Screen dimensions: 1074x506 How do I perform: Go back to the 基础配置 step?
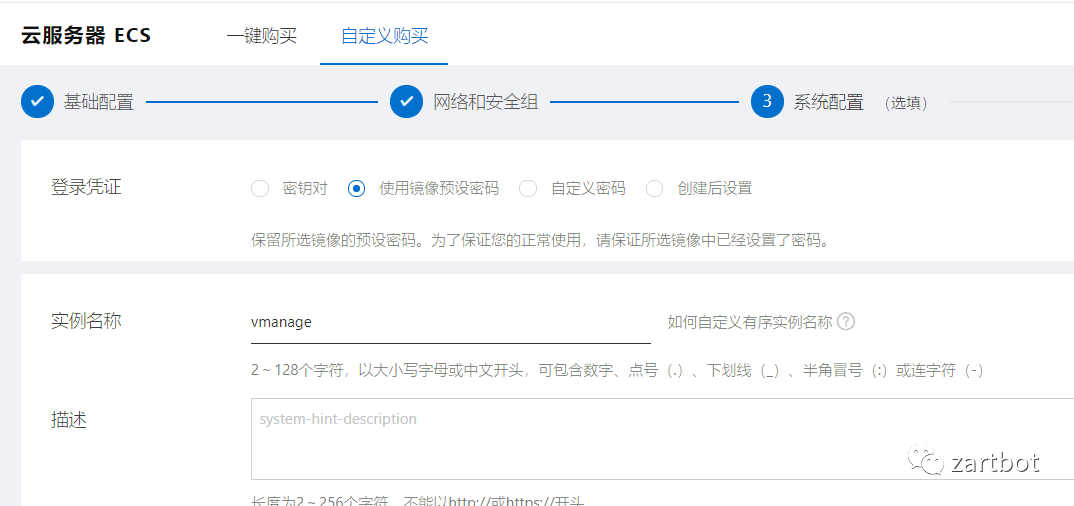coord(38,101)
